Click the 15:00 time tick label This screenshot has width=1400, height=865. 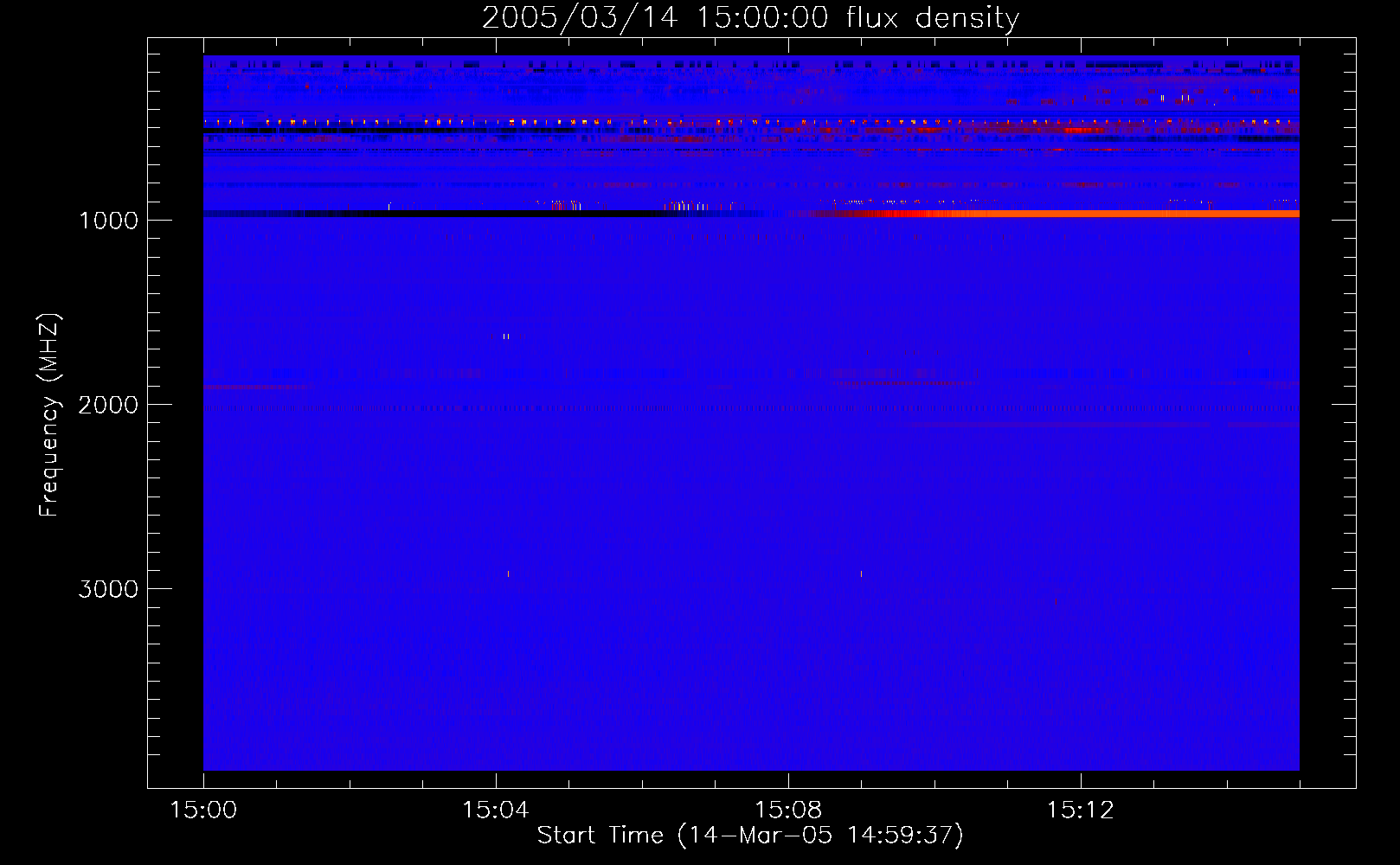click(x=203, y=811)
